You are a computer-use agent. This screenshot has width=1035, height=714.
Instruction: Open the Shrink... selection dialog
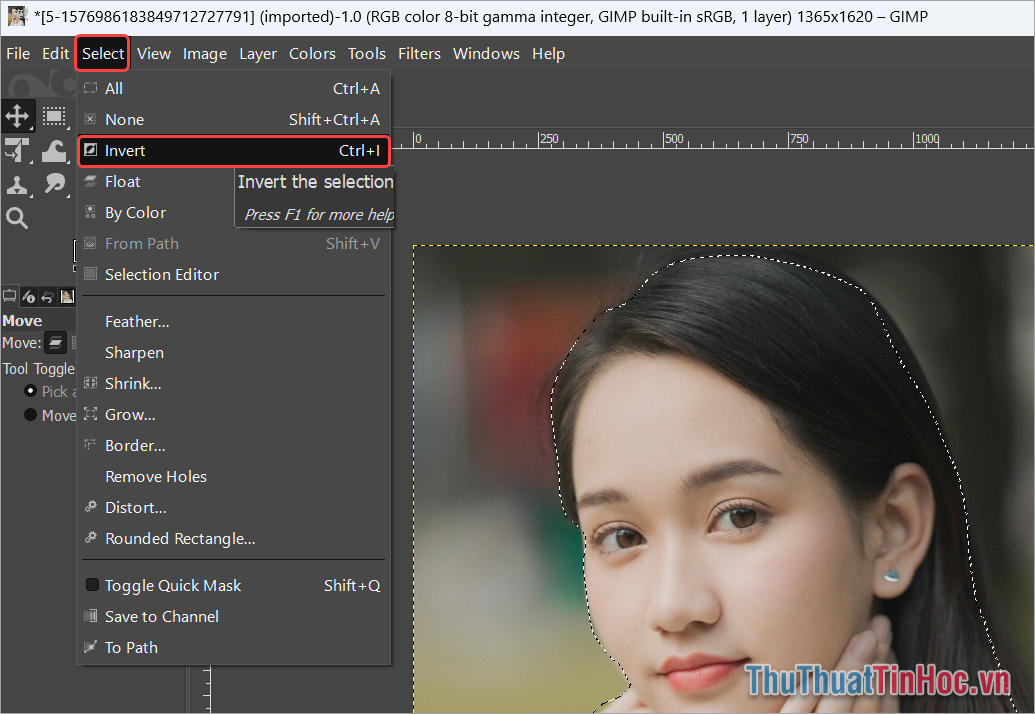click(234, 383)
